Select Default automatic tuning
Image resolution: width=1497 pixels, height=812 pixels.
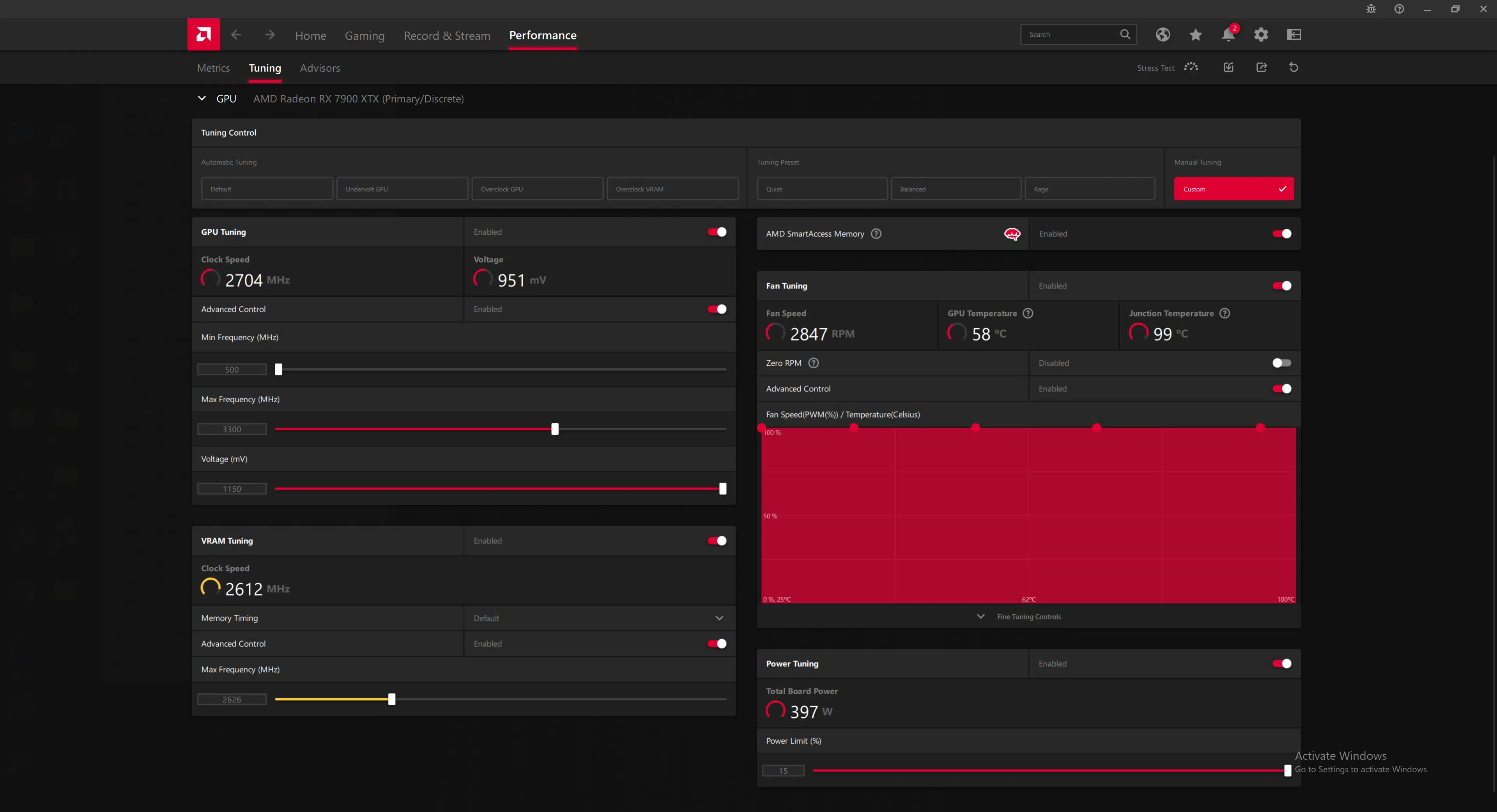pos(267,189)
